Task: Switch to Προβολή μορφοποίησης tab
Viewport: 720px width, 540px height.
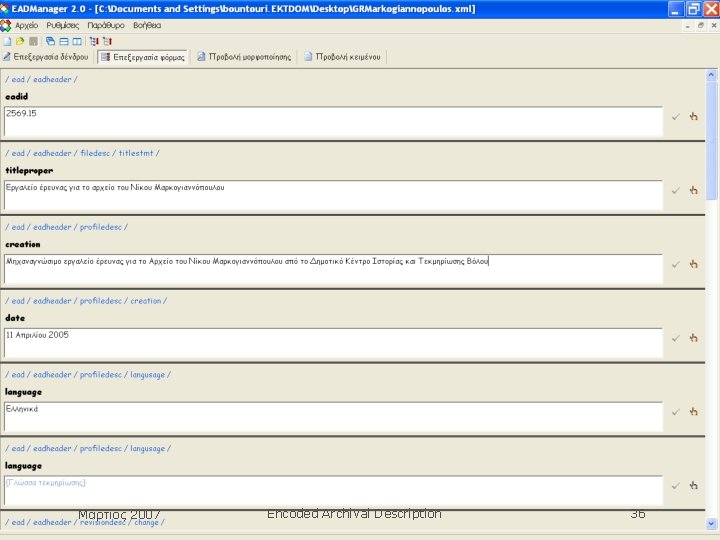Action: 244,57
